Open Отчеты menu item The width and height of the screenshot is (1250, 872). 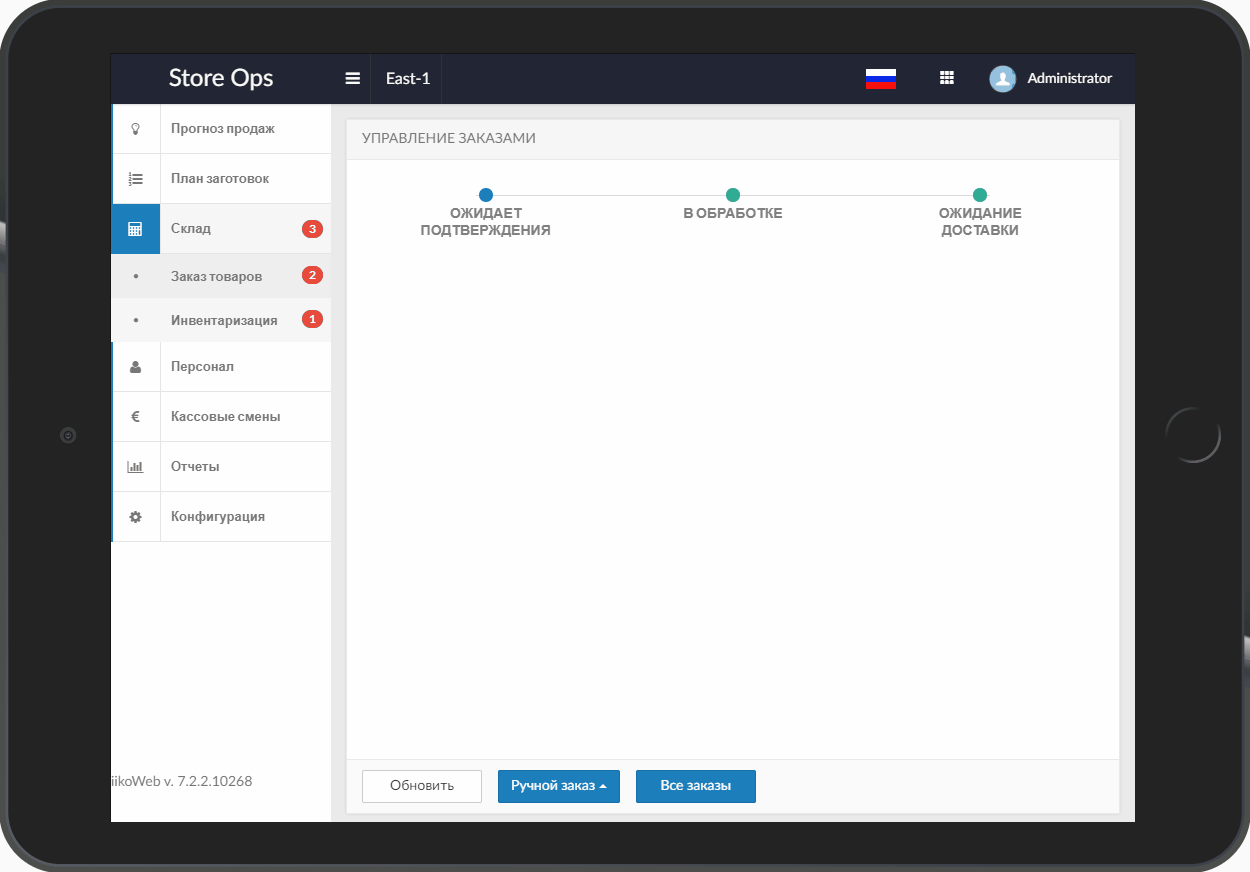pos(222,467)
